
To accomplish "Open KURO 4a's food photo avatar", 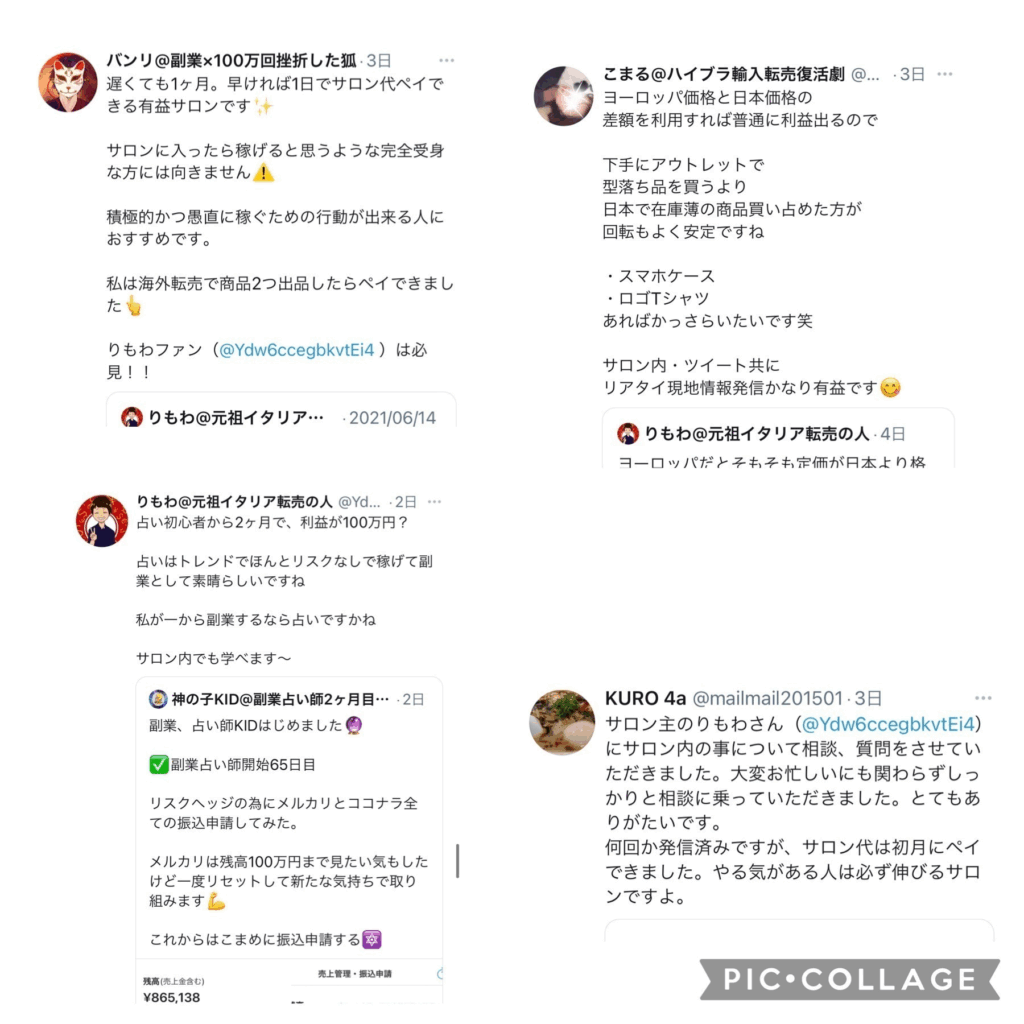I will coord(562,722).
